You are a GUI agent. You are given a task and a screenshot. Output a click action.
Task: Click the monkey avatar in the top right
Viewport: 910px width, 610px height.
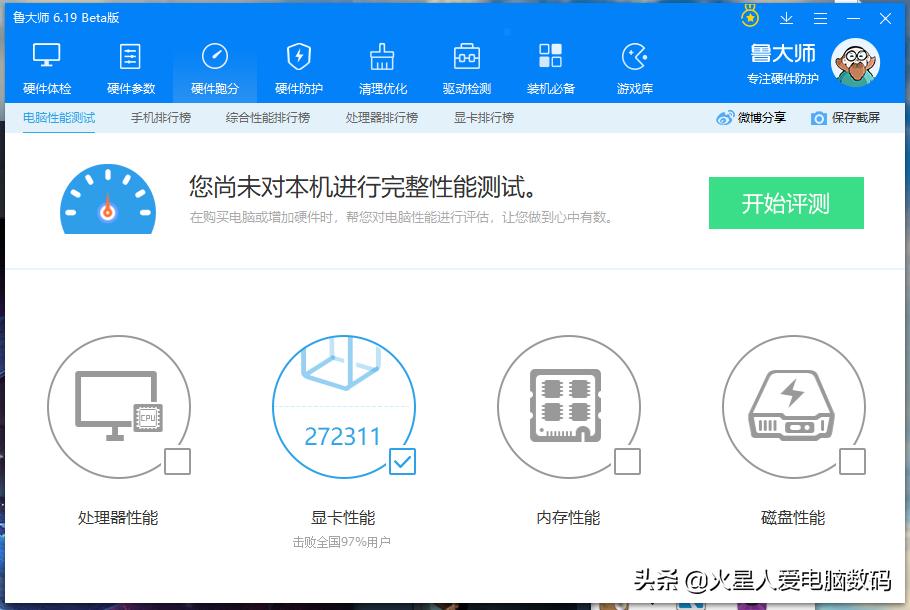pyautogui.click(x=855, y=62)
